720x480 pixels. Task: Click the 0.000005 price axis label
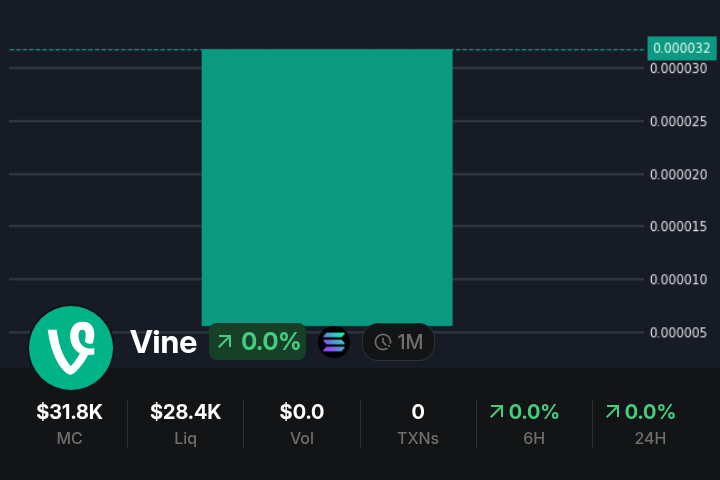pyautogui.click(x=679, y=332)
